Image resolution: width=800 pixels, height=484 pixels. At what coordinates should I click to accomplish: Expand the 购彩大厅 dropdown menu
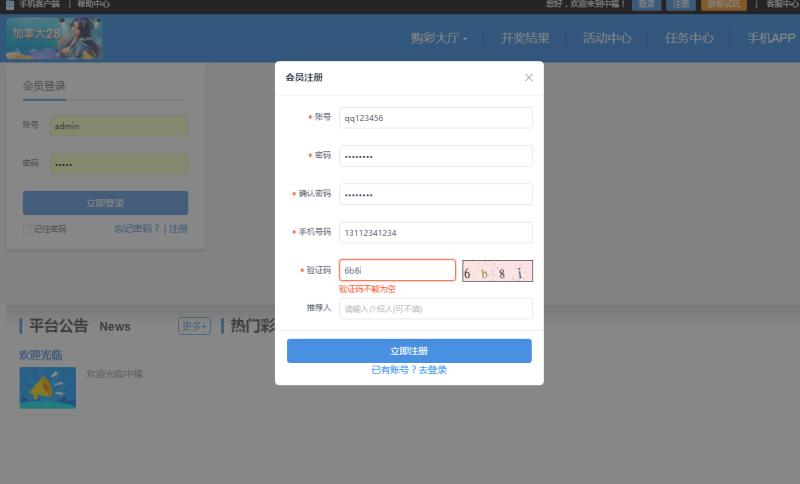click(439, 39)
